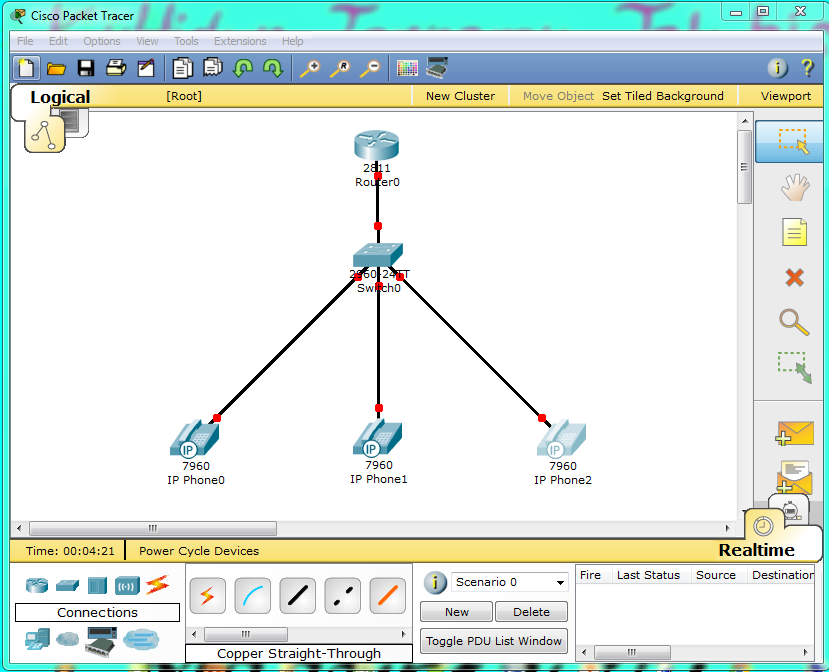Click New Cluster button
Viewport: 829px width, 672px height.
(460, 96)
